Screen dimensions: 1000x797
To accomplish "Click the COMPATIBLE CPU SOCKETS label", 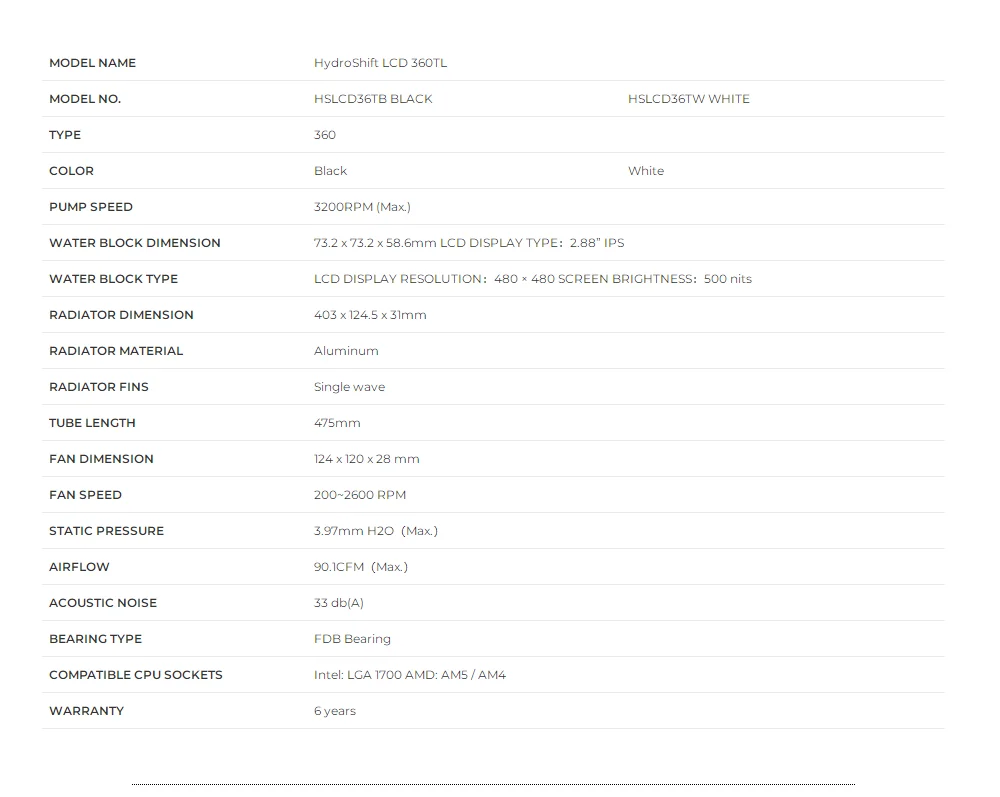I will click(x=135, y=675).
